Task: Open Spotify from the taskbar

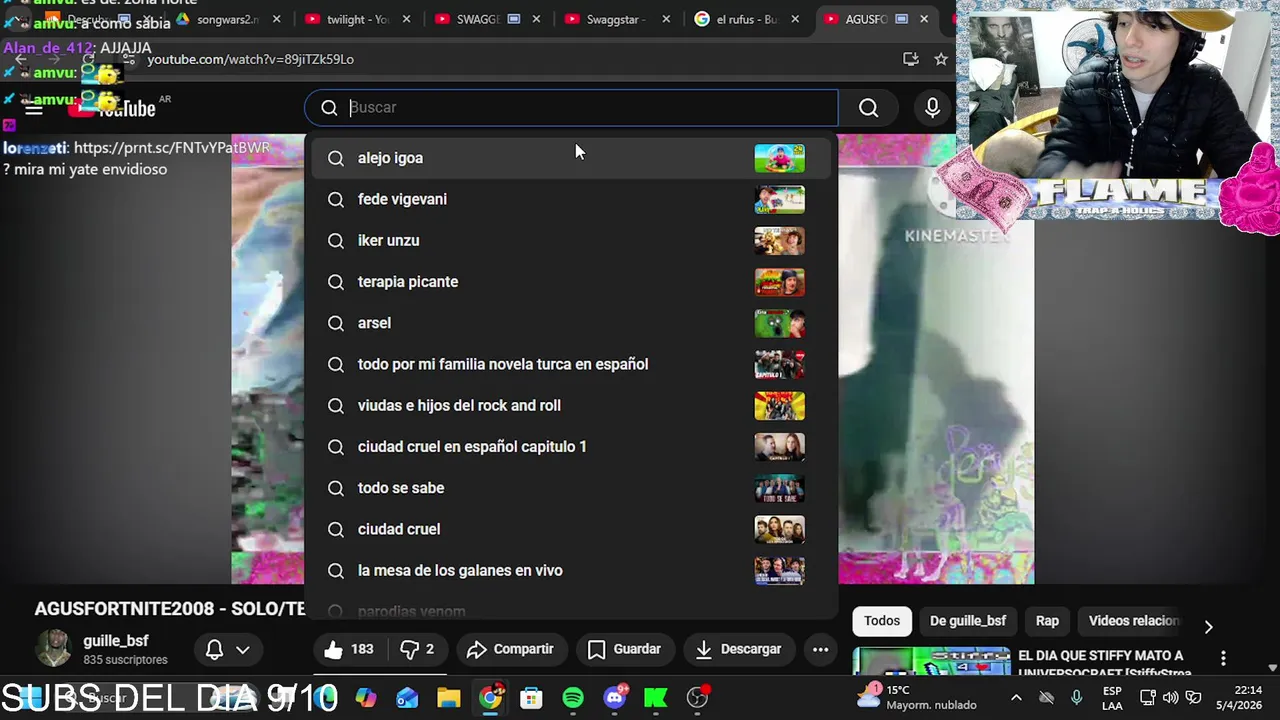Action: coord(573,698)
